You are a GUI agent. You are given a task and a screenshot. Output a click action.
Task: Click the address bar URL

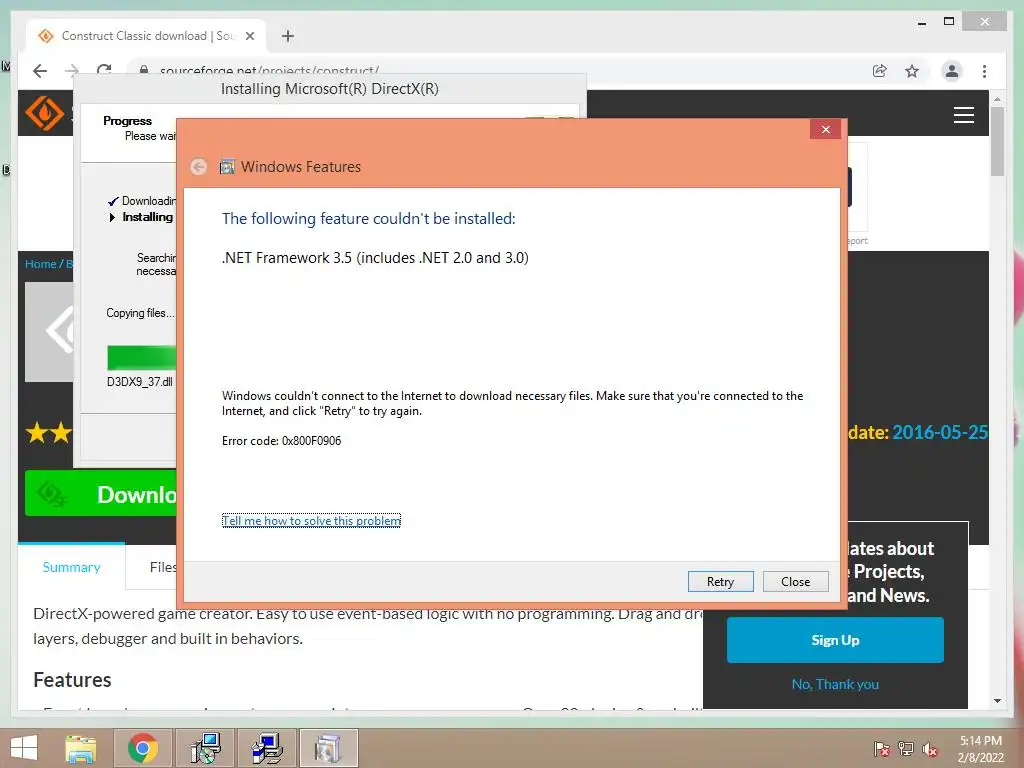269,71
